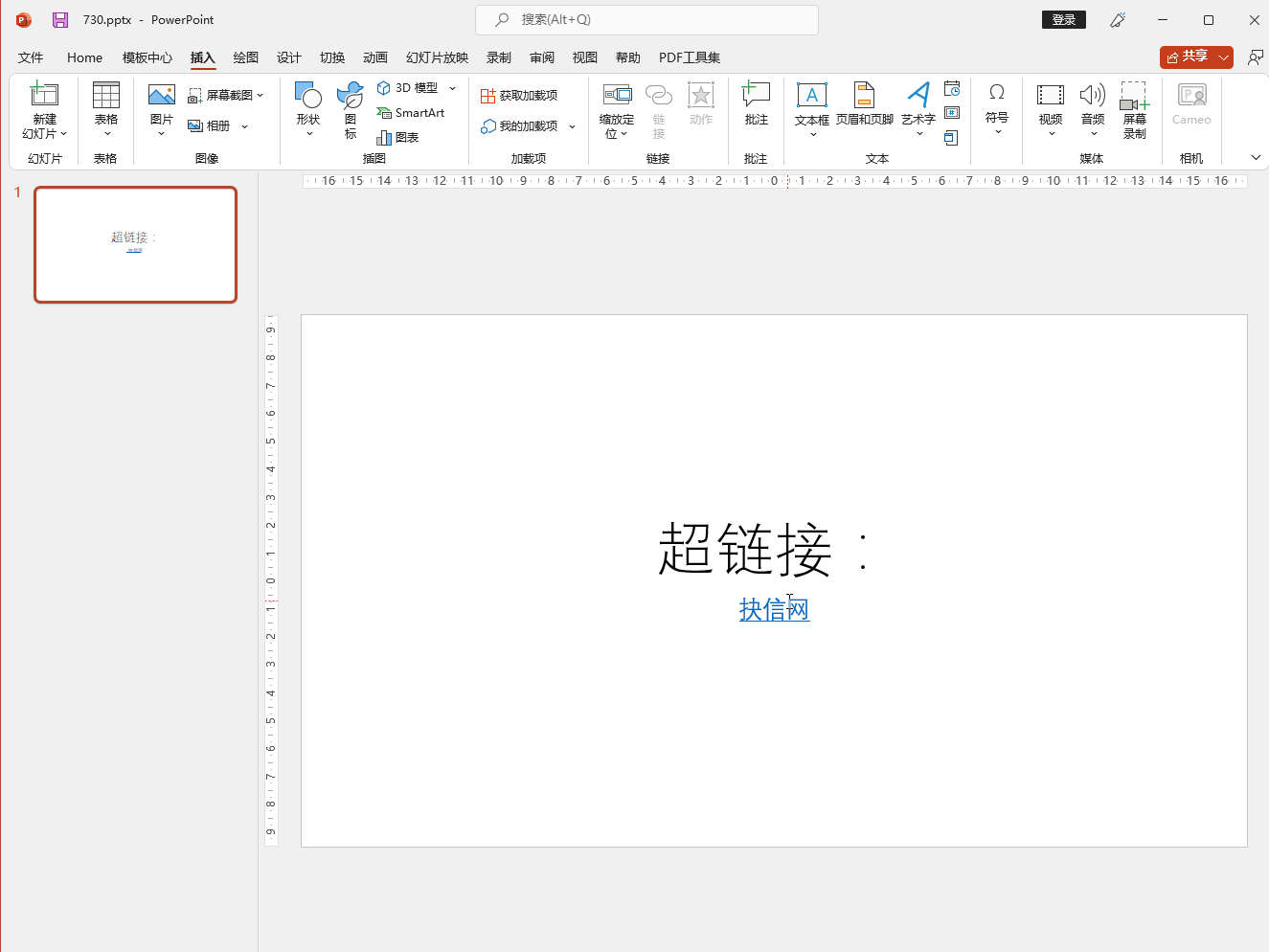Click the Screenshot (屏幕截图) icon

194,96
